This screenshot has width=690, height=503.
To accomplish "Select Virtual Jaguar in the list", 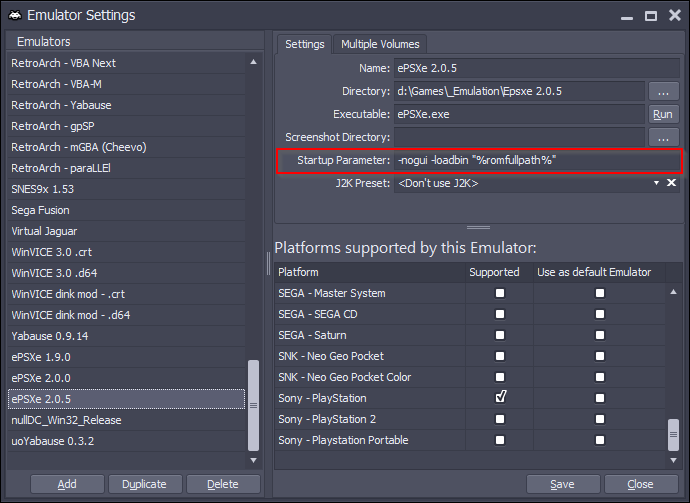I will click(x=126, y=231).
